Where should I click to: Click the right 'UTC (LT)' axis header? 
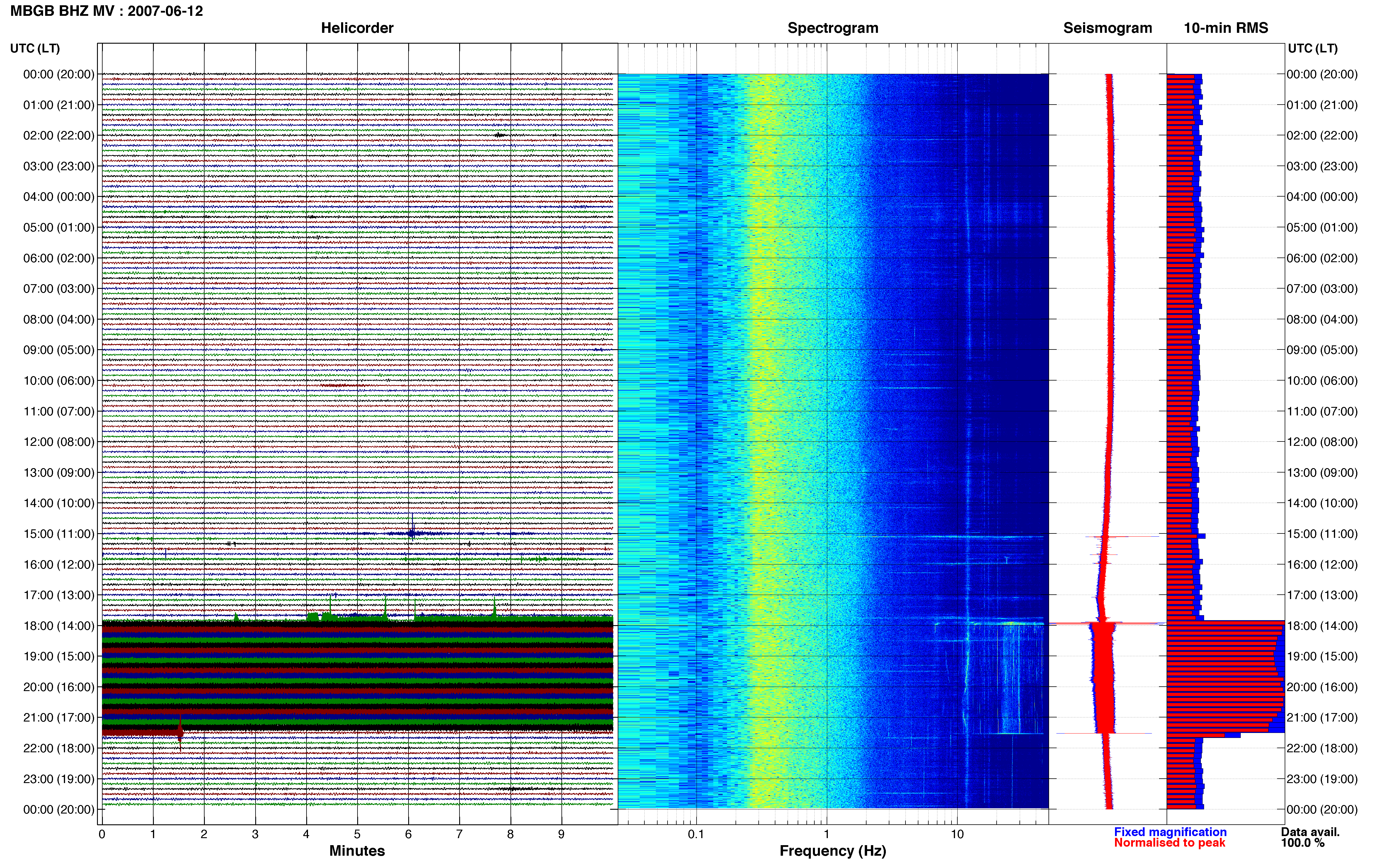click(1313, 48)
